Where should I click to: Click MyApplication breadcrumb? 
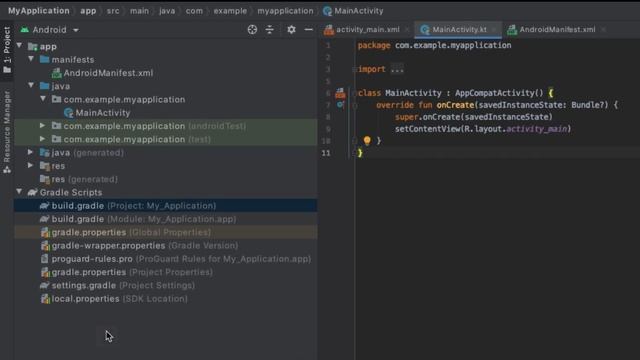pos(39,11)
